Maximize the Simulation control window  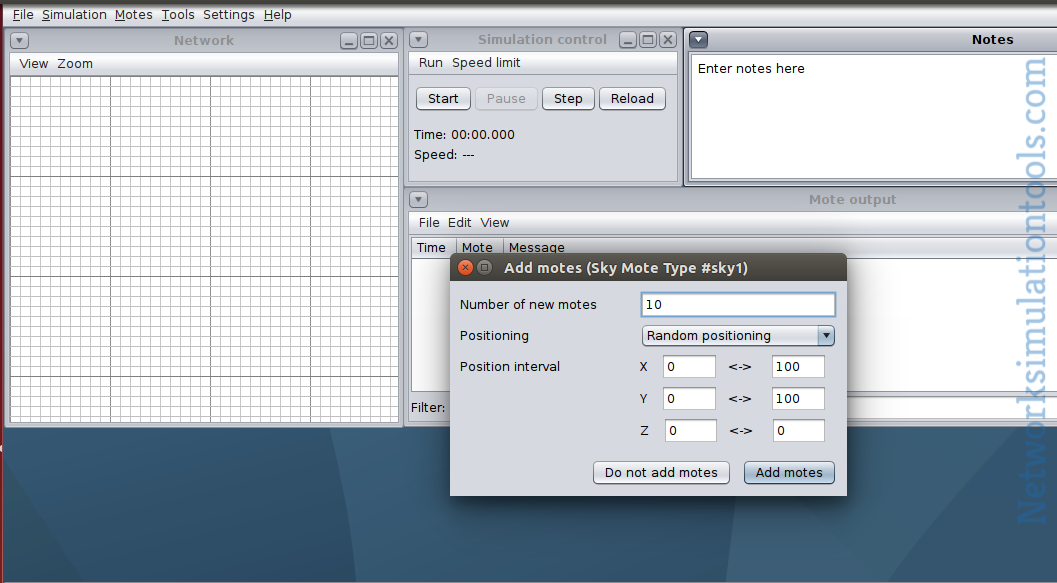(x=648, y=40)
